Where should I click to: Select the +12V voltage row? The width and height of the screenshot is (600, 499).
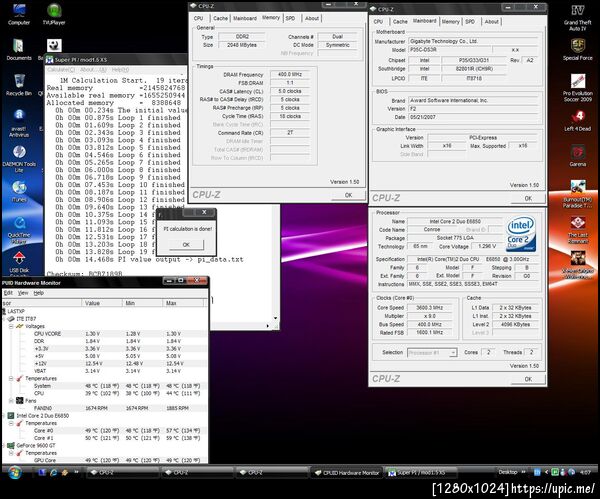click(104, 364)
